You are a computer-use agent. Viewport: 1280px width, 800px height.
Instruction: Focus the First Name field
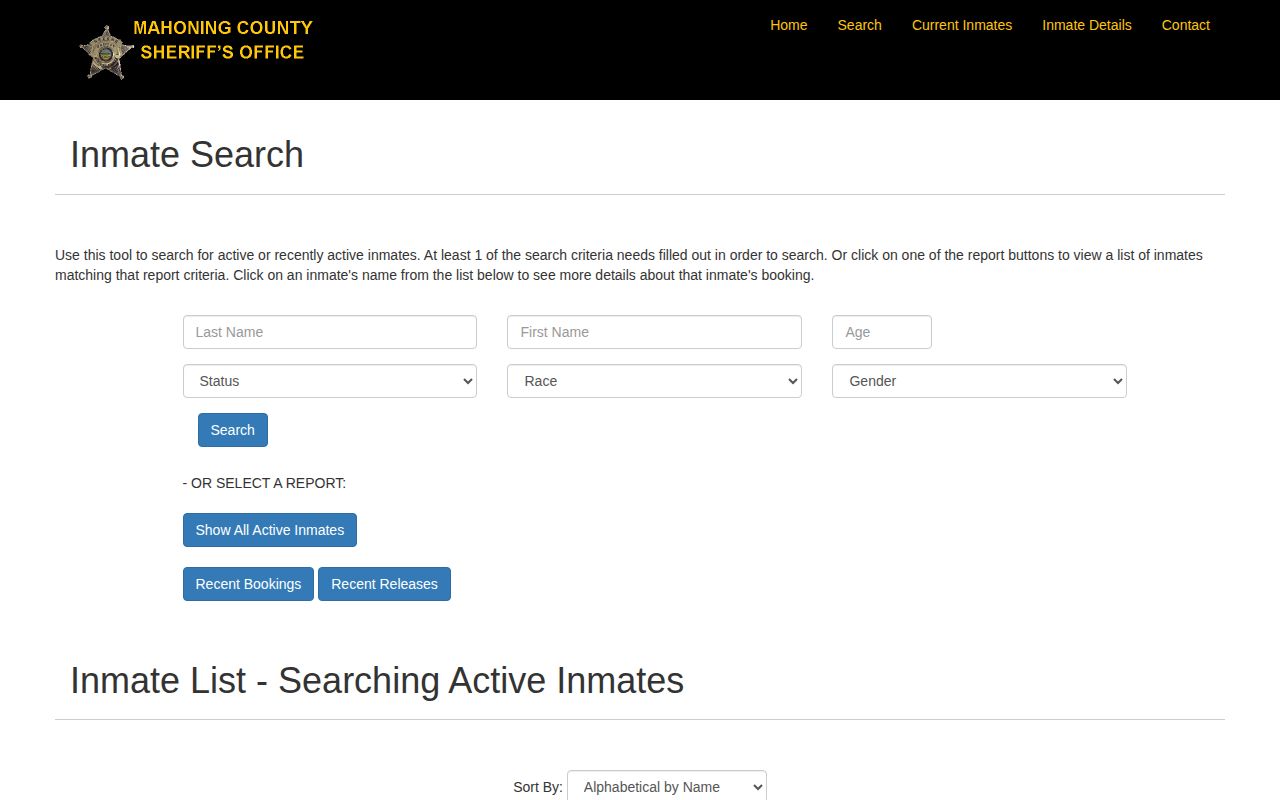tap(654, 332)
